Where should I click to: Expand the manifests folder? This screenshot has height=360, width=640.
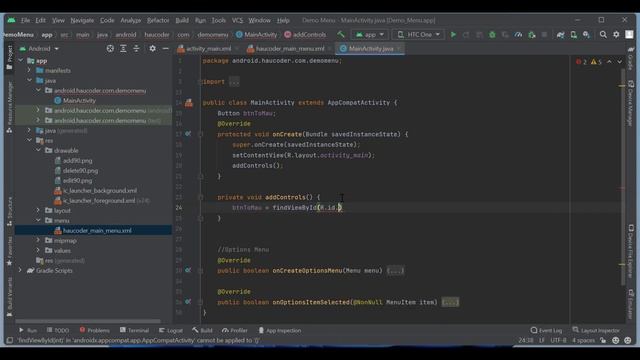(x=29, y=71)
